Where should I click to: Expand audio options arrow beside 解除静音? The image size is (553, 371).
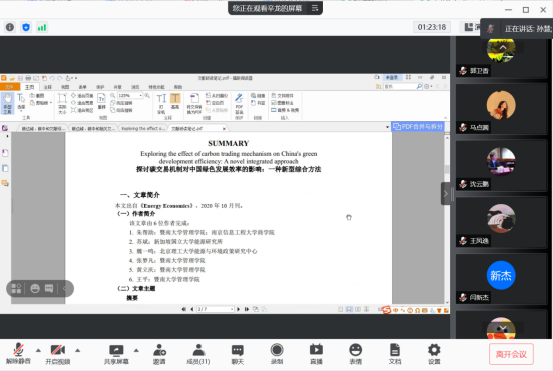[x=38, y=350]
